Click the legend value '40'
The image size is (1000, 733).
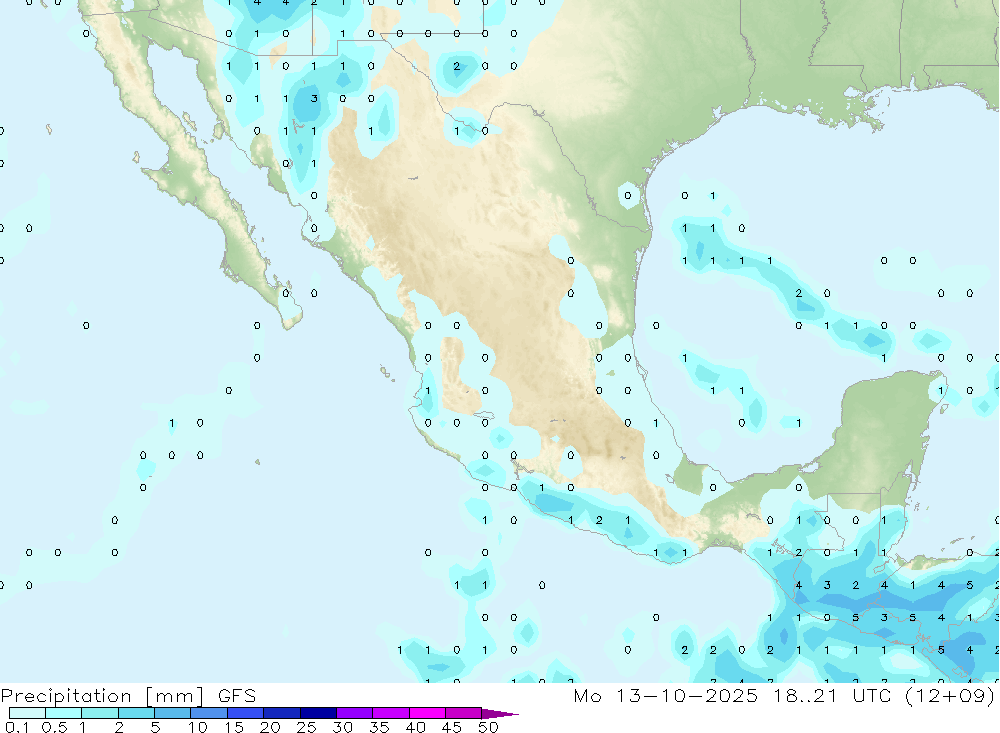point(415,727)
